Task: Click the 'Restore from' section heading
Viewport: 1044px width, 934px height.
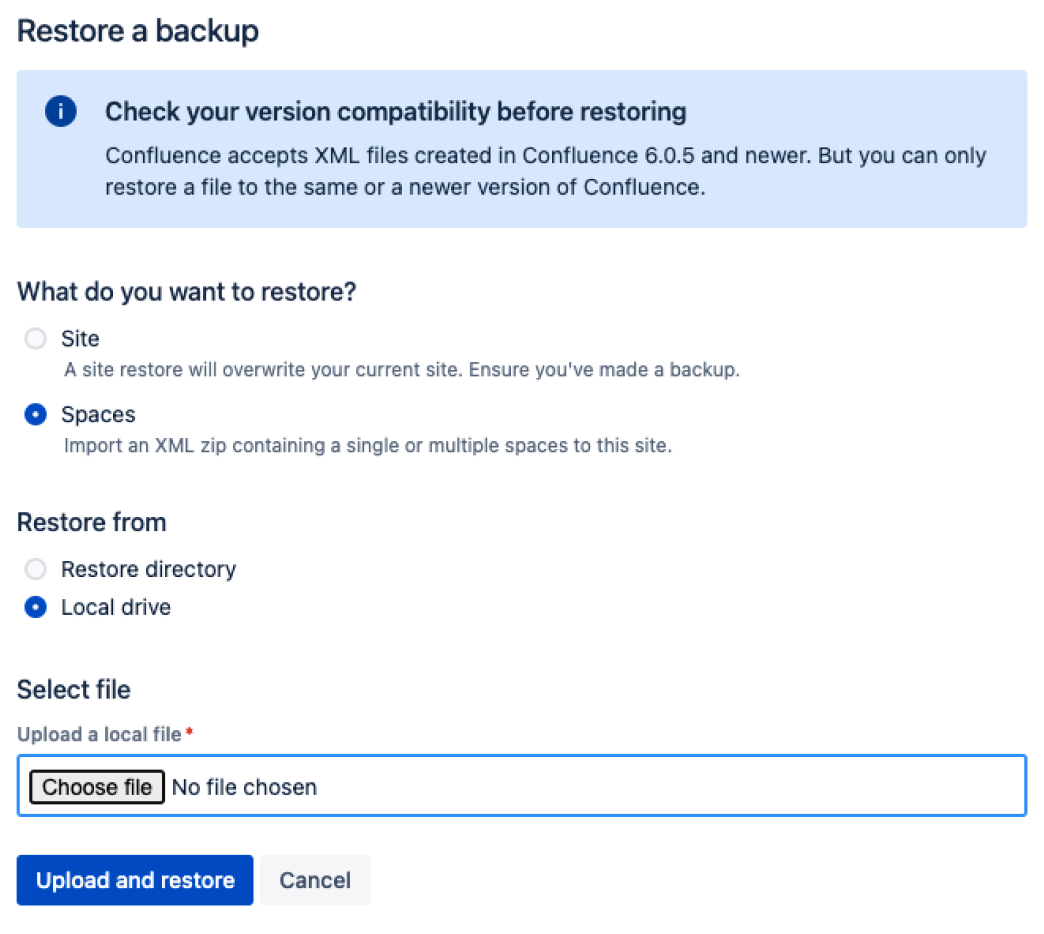Action: (92, 522)
